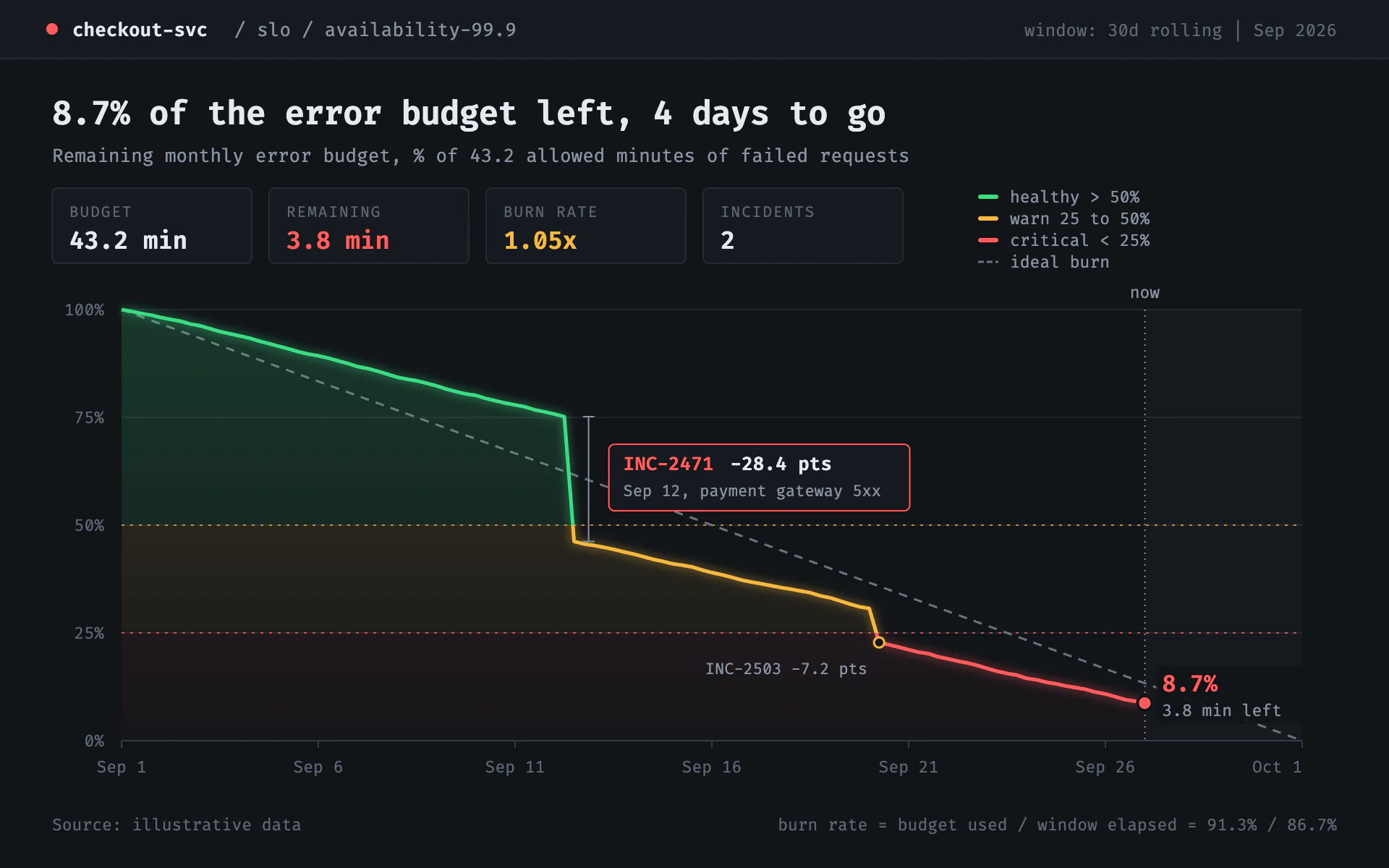Click the 25% y-axis label
This screenshot has height=868, width=1389.
coord(90,633)
